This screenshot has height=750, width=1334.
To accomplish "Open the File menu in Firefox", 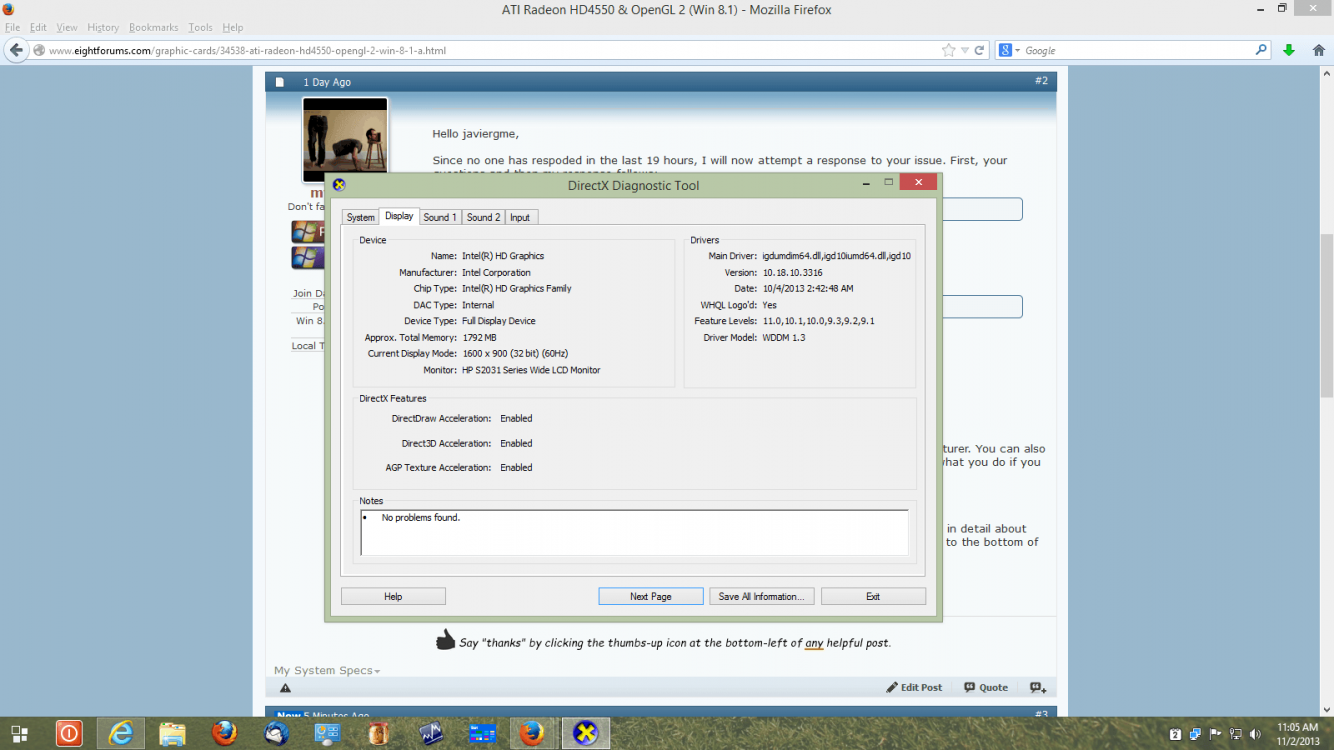I will click(12, 27).
